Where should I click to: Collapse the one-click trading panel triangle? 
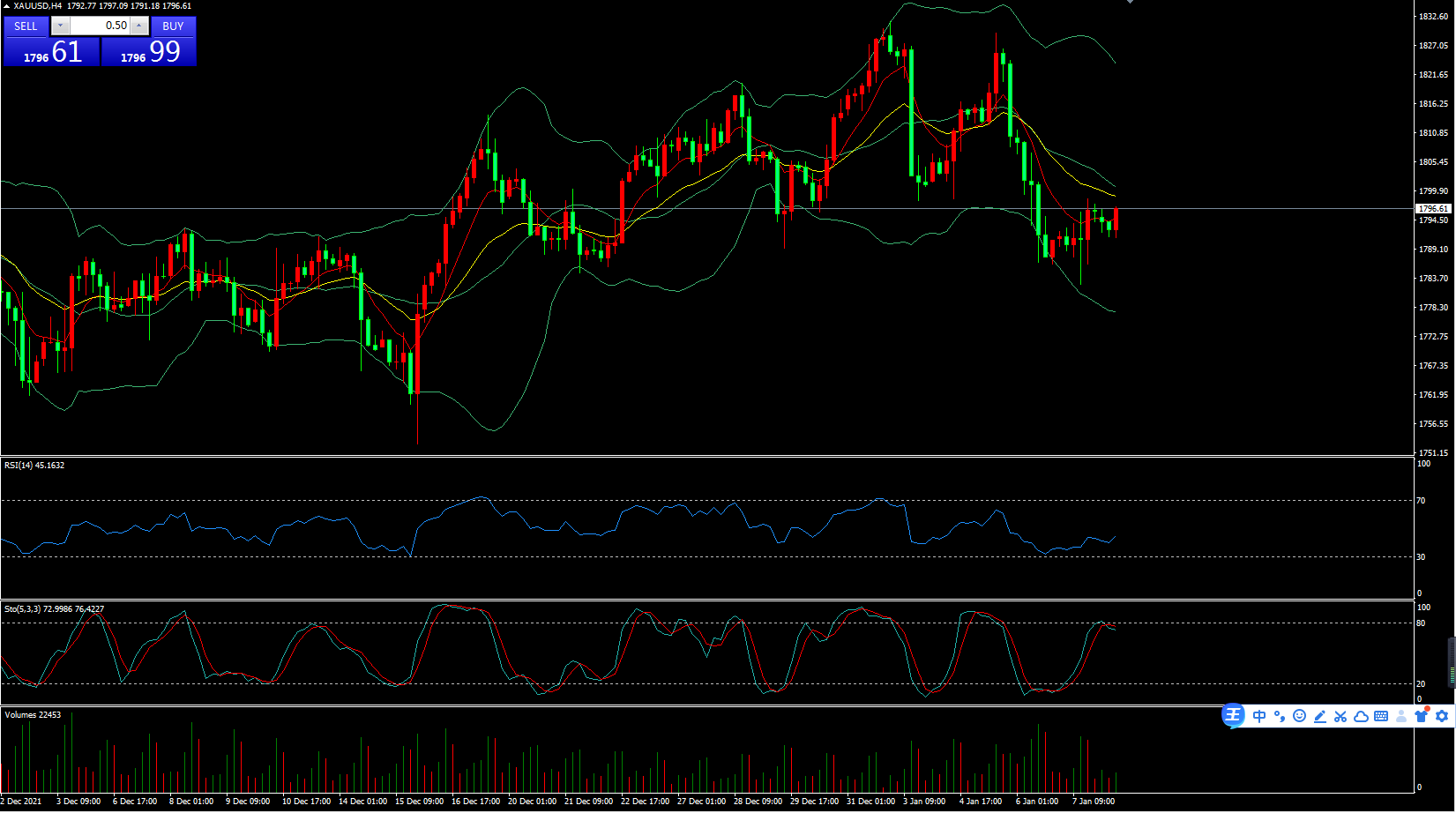click(x=6, y=6)
